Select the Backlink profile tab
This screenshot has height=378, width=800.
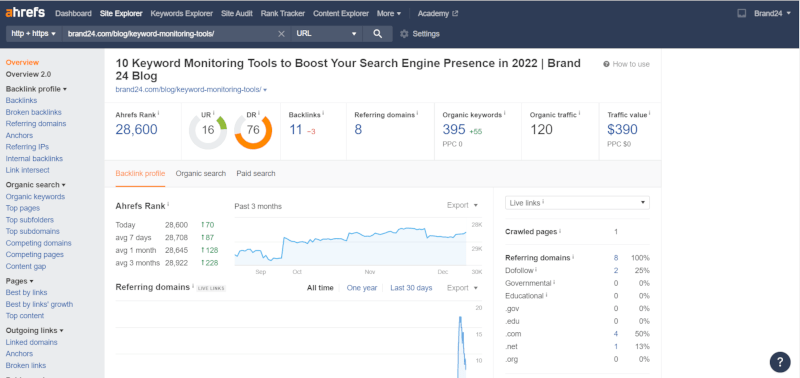140,173
